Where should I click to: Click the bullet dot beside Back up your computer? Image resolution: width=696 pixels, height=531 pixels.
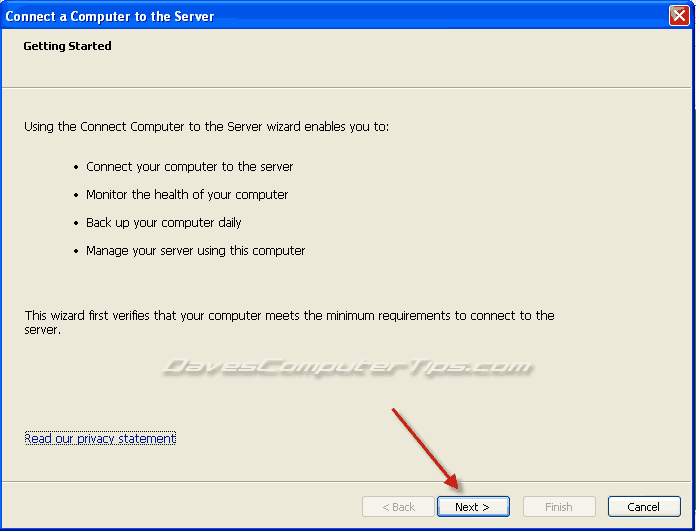[76, 223]
